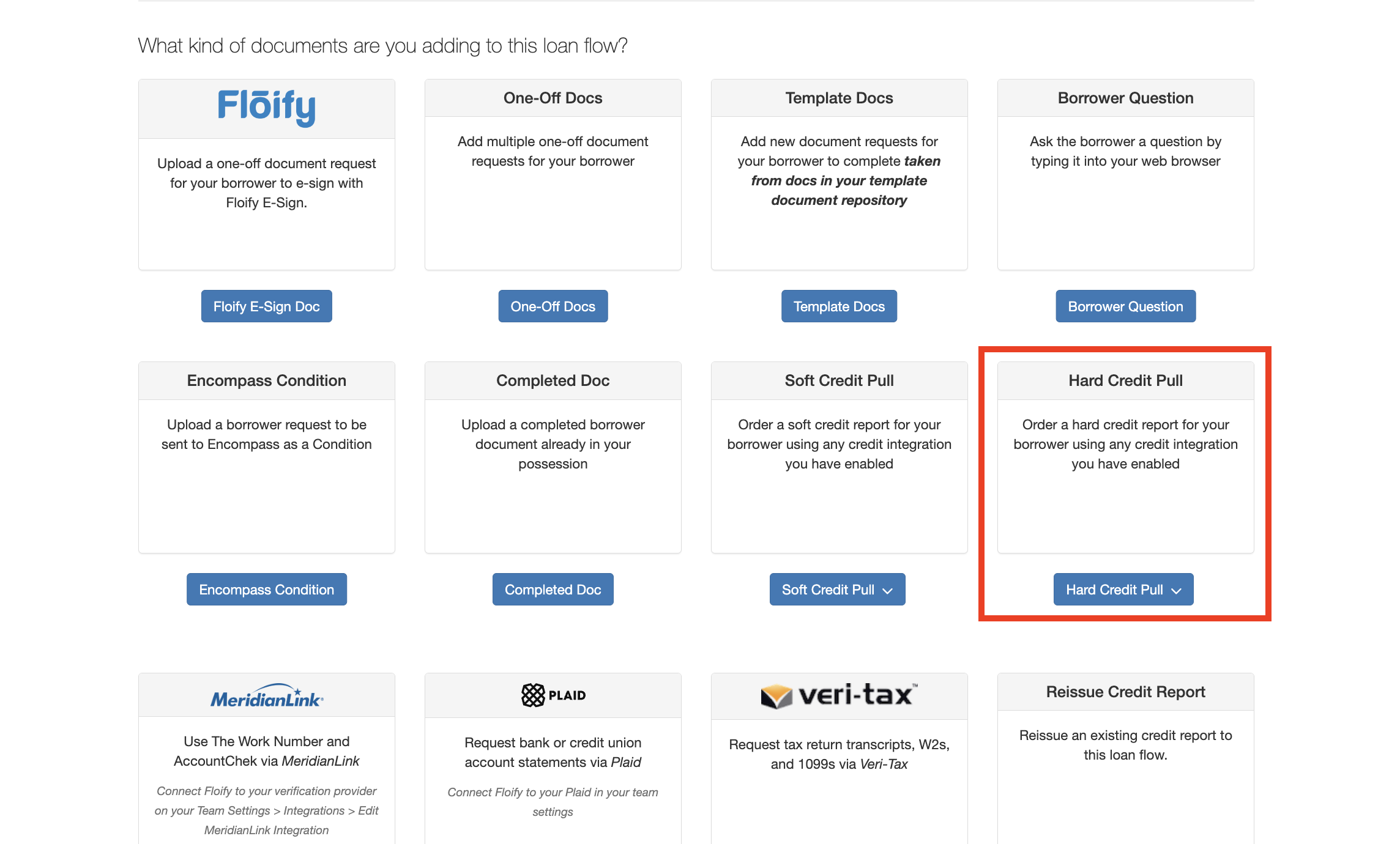Screen dimensions: 1400x844
Task: Select the Hard Credit Pull card heading
Action: (x=1125, y=380)
